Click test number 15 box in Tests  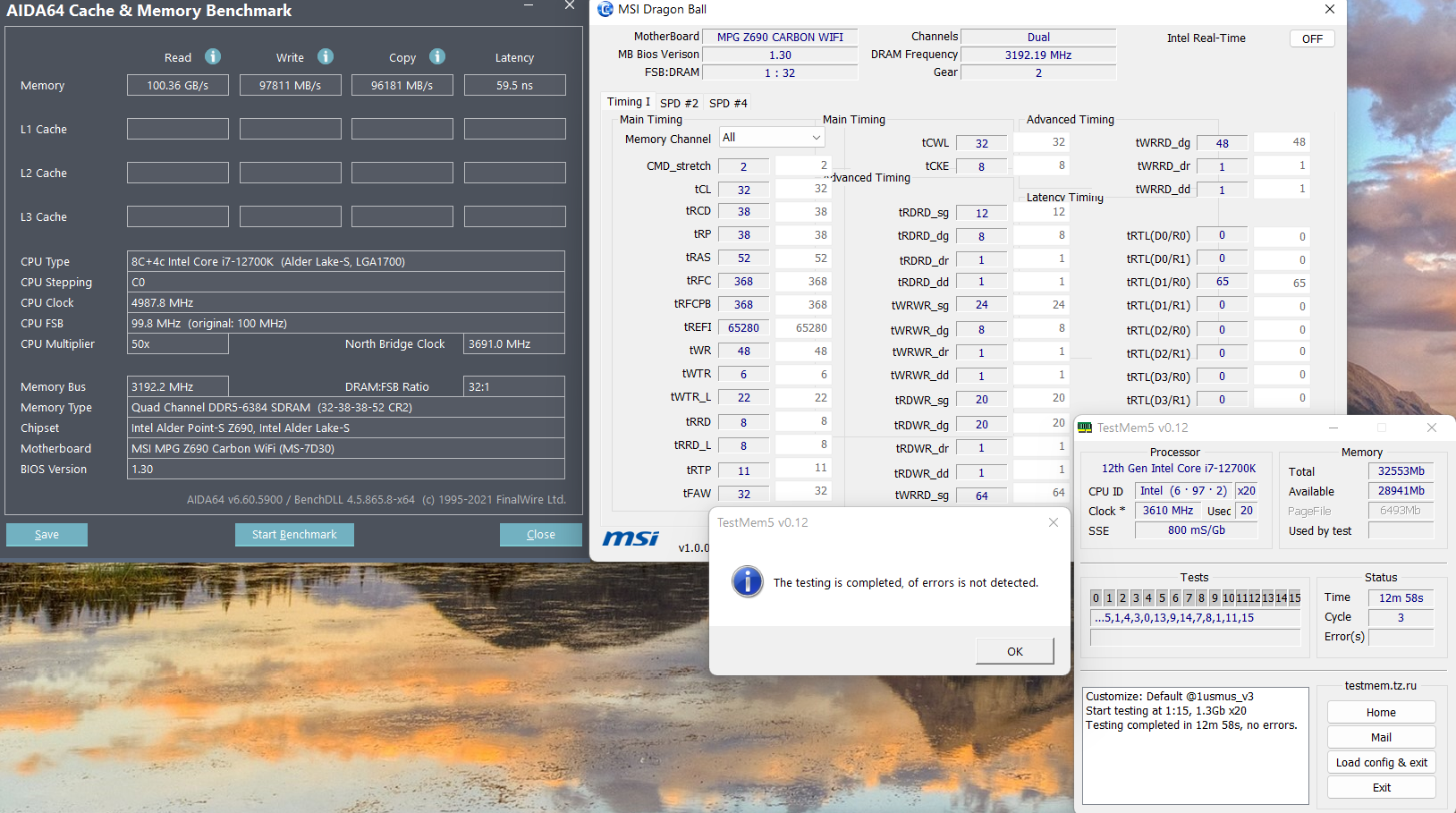[1295, 598]
